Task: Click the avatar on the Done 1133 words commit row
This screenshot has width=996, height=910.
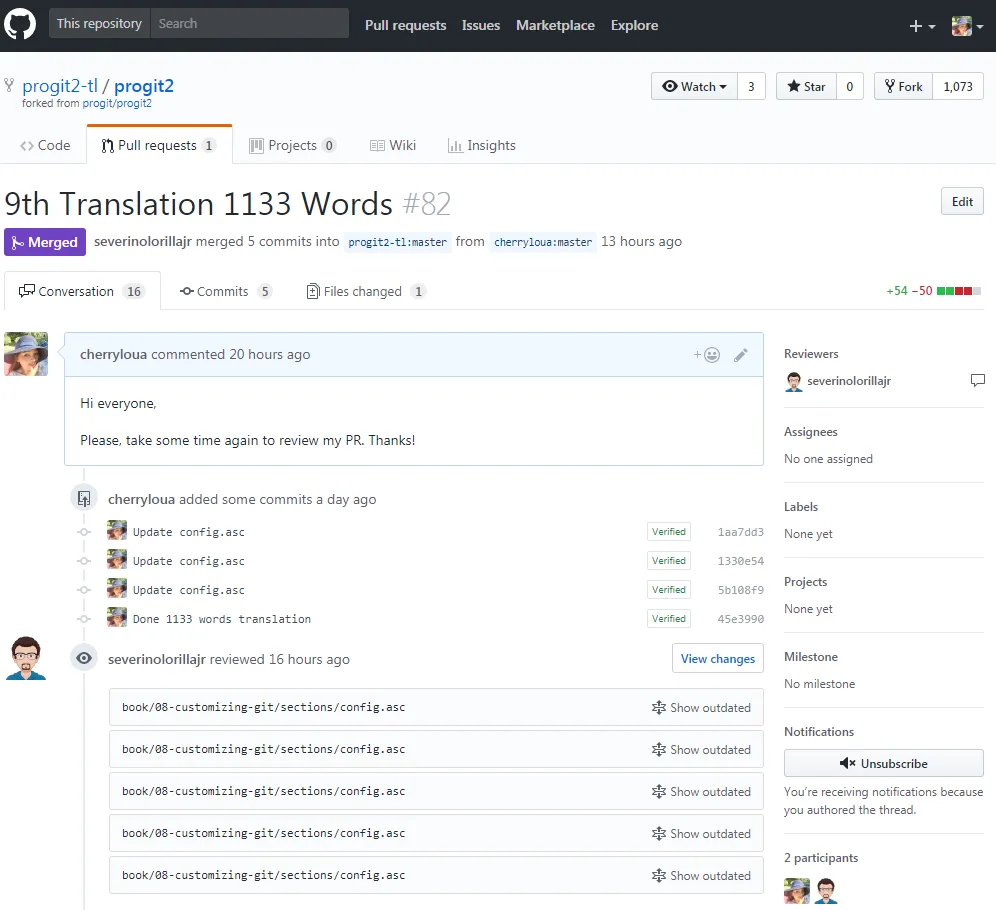Action: tap(117, 617)
